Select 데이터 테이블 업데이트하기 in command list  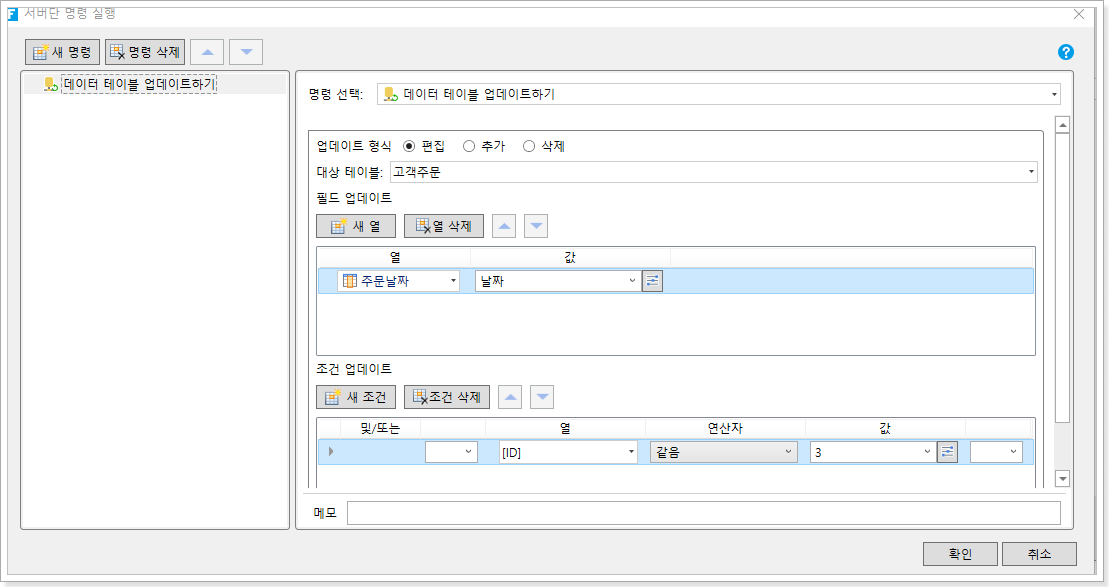[x=139, y=85]
